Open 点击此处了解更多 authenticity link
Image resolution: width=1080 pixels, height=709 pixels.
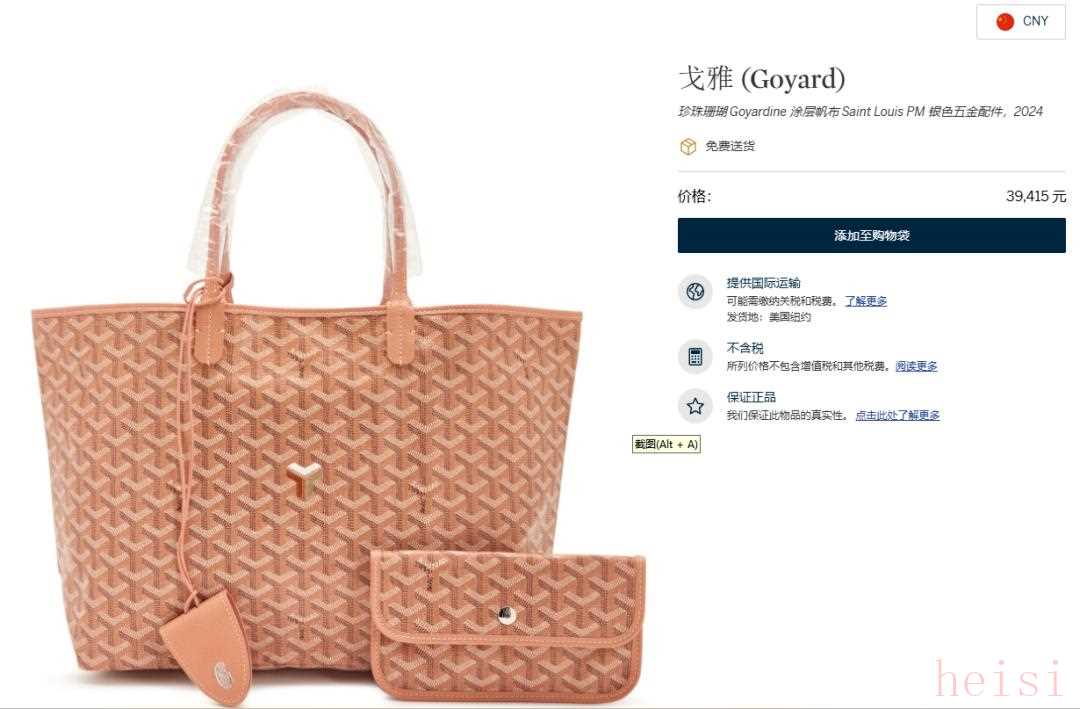pyautogui.click(x=897, y=415)
